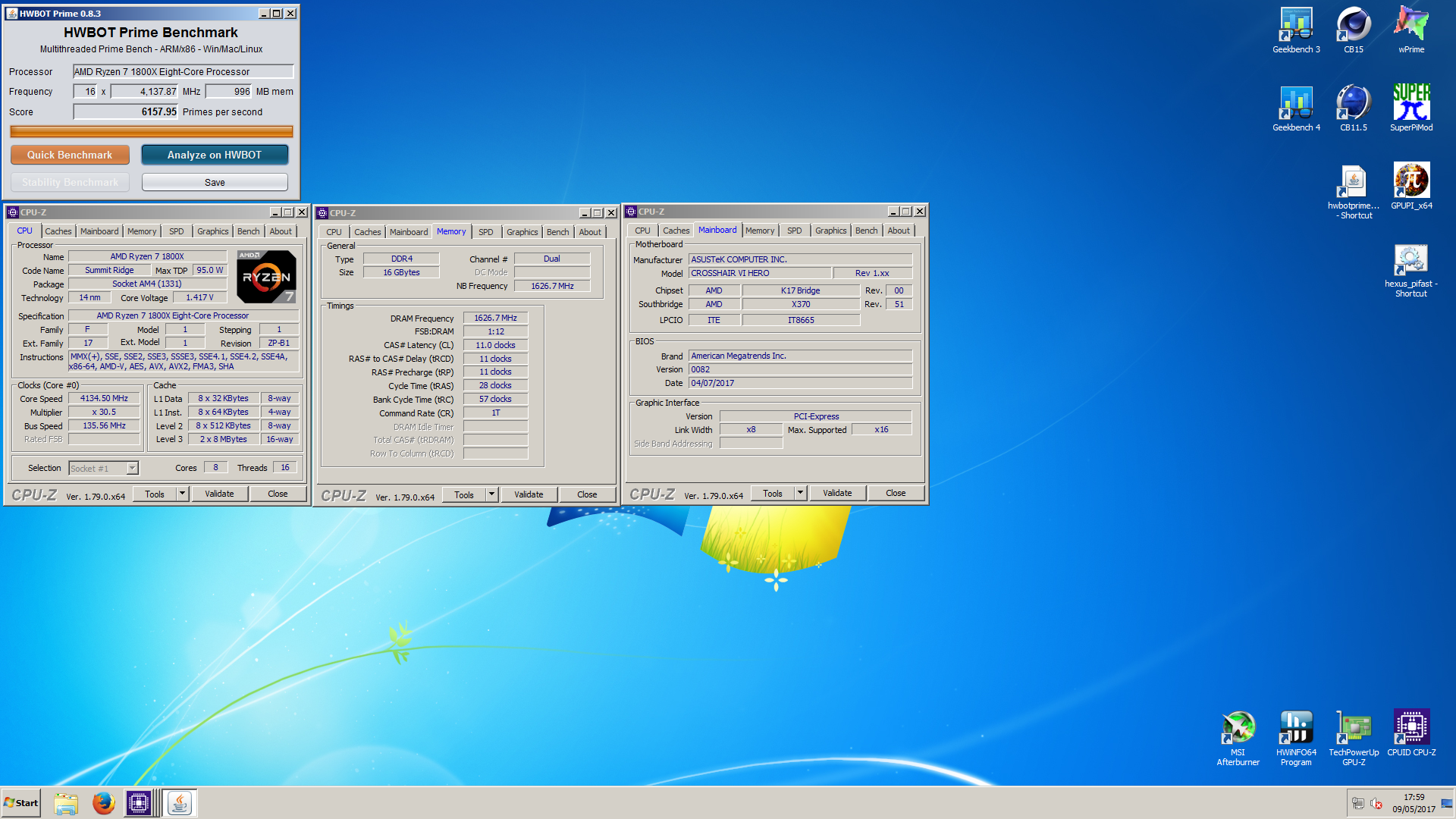Click the Core Voltage value 1.417 V
The width and height of the screenshot is (1456, 819).
click(x=199, y=297)
